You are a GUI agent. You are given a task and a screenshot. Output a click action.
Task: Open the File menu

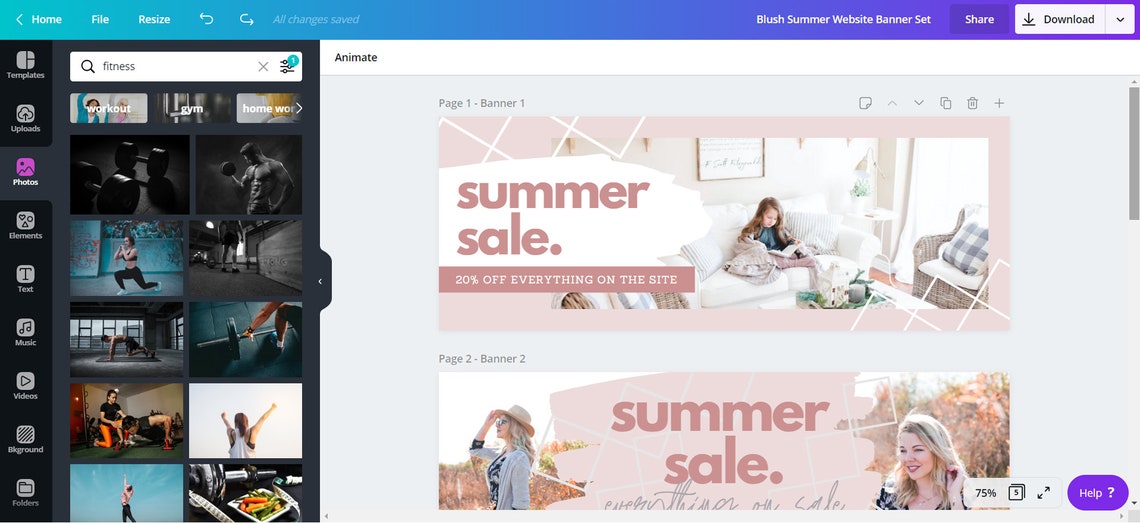pos(100,20)
